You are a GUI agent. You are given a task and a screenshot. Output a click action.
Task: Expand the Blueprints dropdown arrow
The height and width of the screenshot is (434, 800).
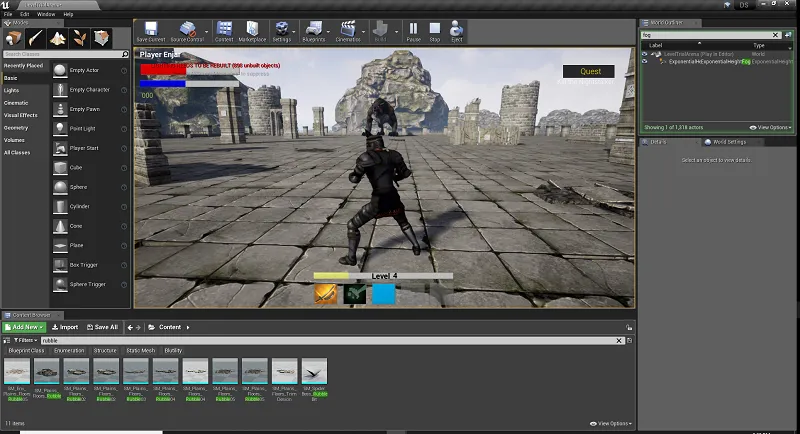(x=328, y=32)
